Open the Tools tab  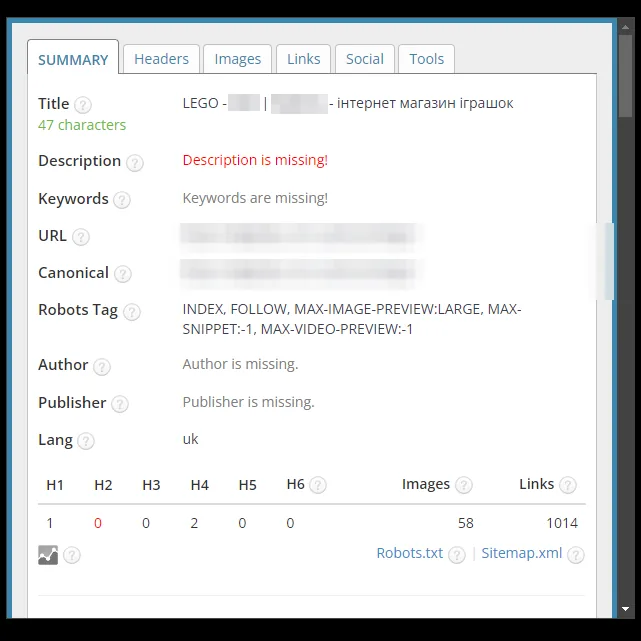(x=426, y=59)
